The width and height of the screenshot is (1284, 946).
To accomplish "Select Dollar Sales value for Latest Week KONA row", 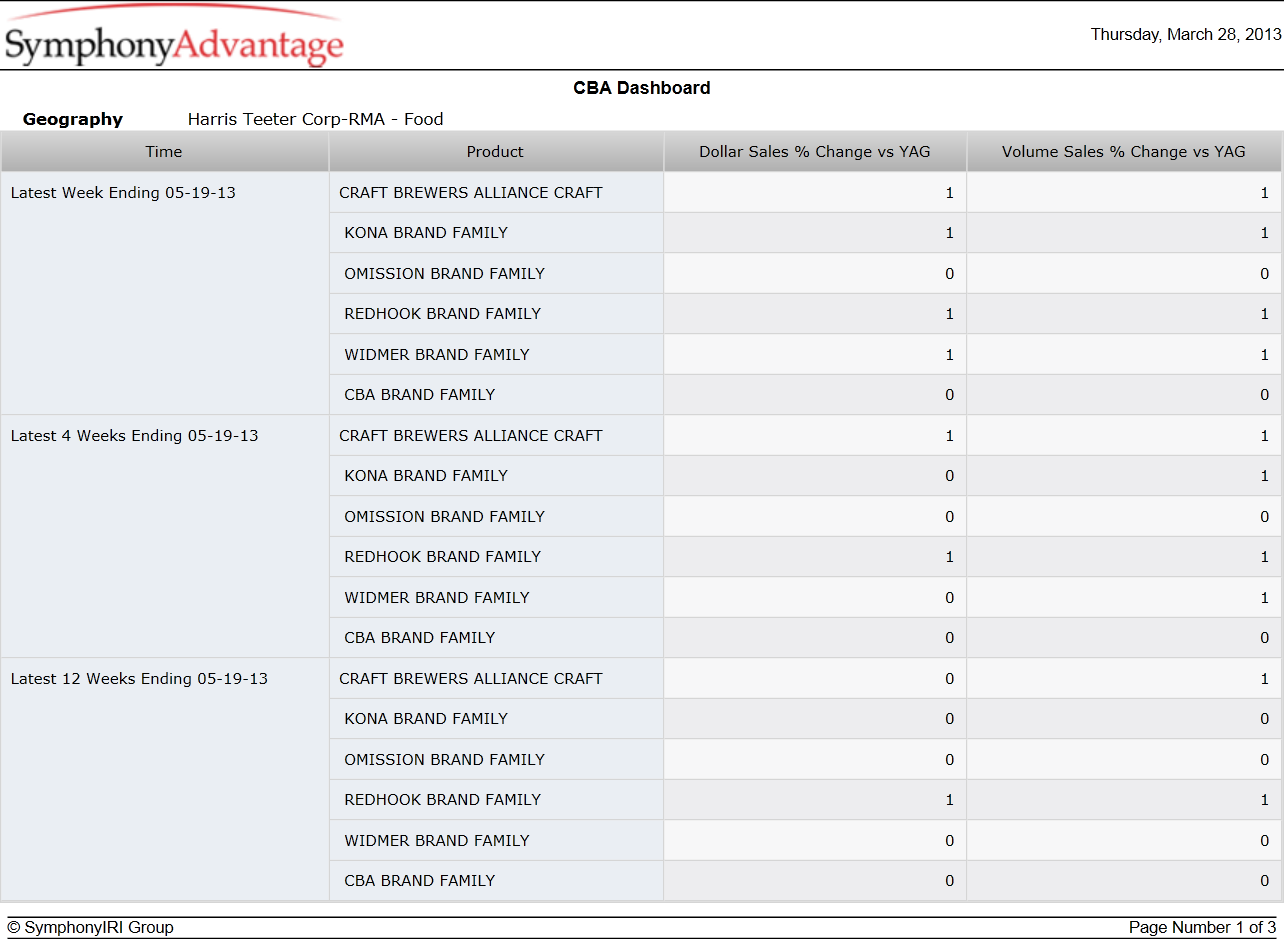I will 815,233.
